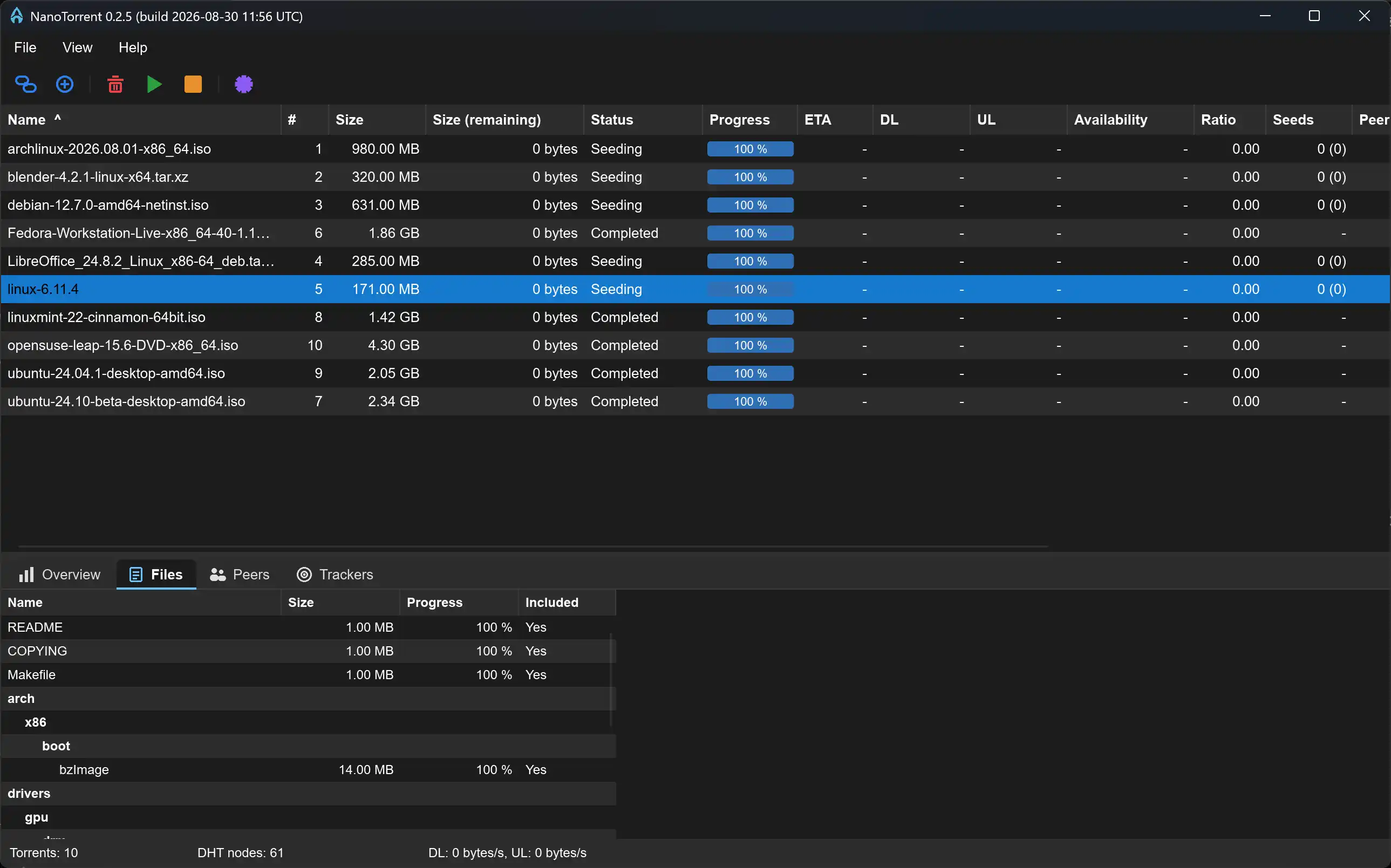Select the COPYING file row

pos(308,651)
